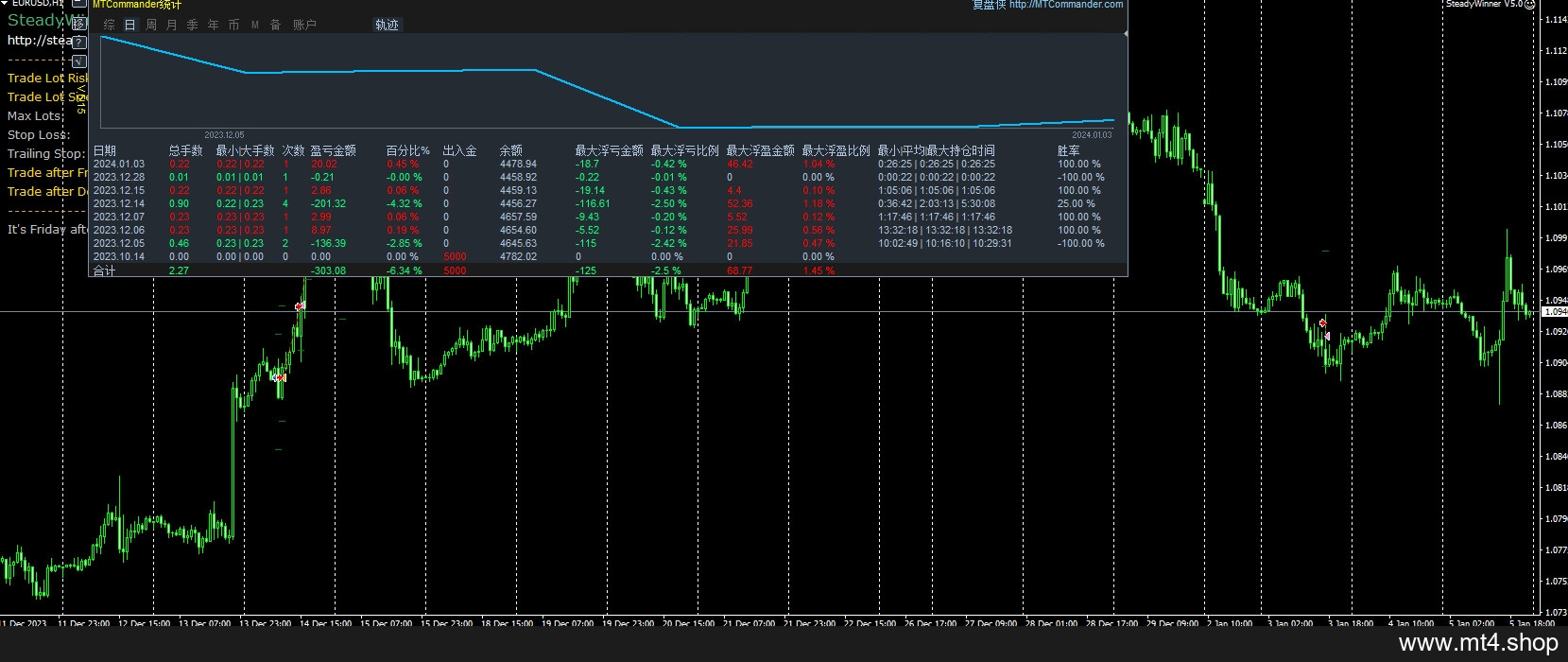
Task: Select the 季 quarterly statistics tab
Action: (192, 25)
